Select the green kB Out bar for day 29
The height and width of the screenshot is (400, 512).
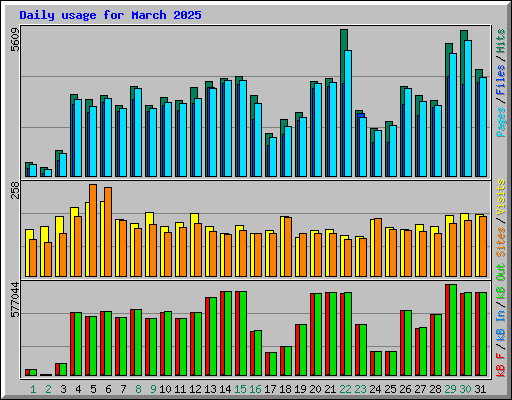pyautogui.click(x=453, y=330)
